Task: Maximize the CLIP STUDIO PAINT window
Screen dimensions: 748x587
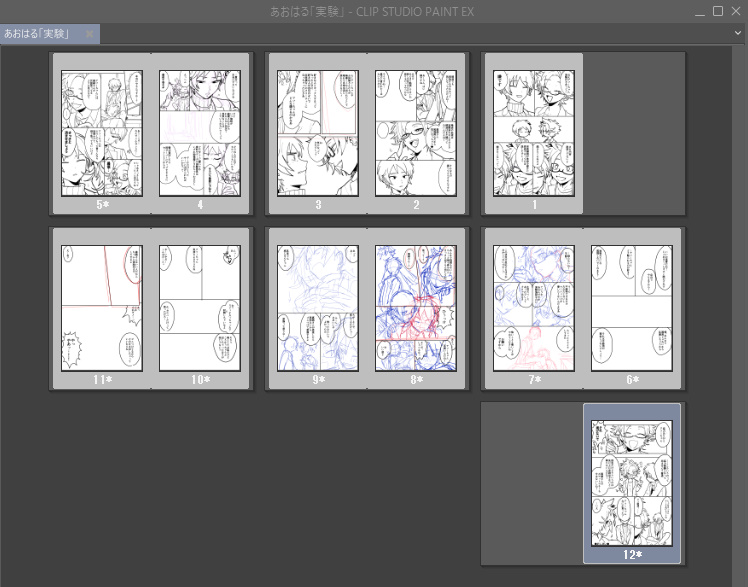Action: [718, 11]
